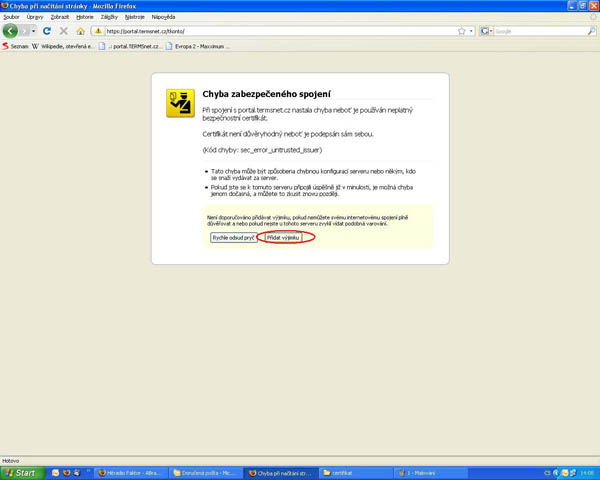The image size is (600, 480).
Task: Open the back/forward history dropdown arrow
Action: (x=33, y=31)
